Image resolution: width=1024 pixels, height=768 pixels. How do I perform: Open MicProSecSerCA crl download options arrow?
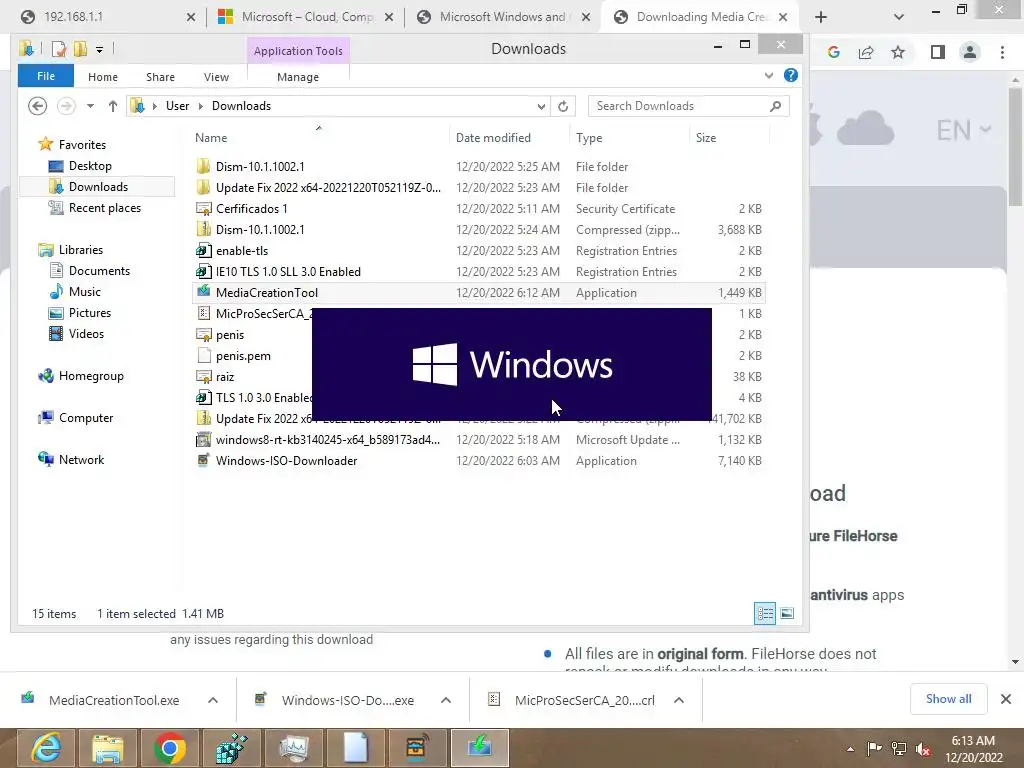[679, 700]
